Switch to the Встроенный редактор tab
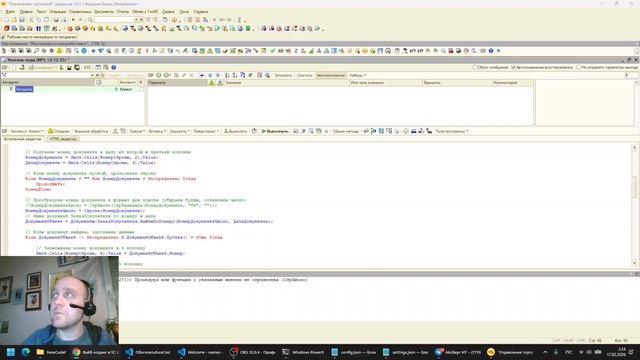640x360 pixels. (23, 139)
